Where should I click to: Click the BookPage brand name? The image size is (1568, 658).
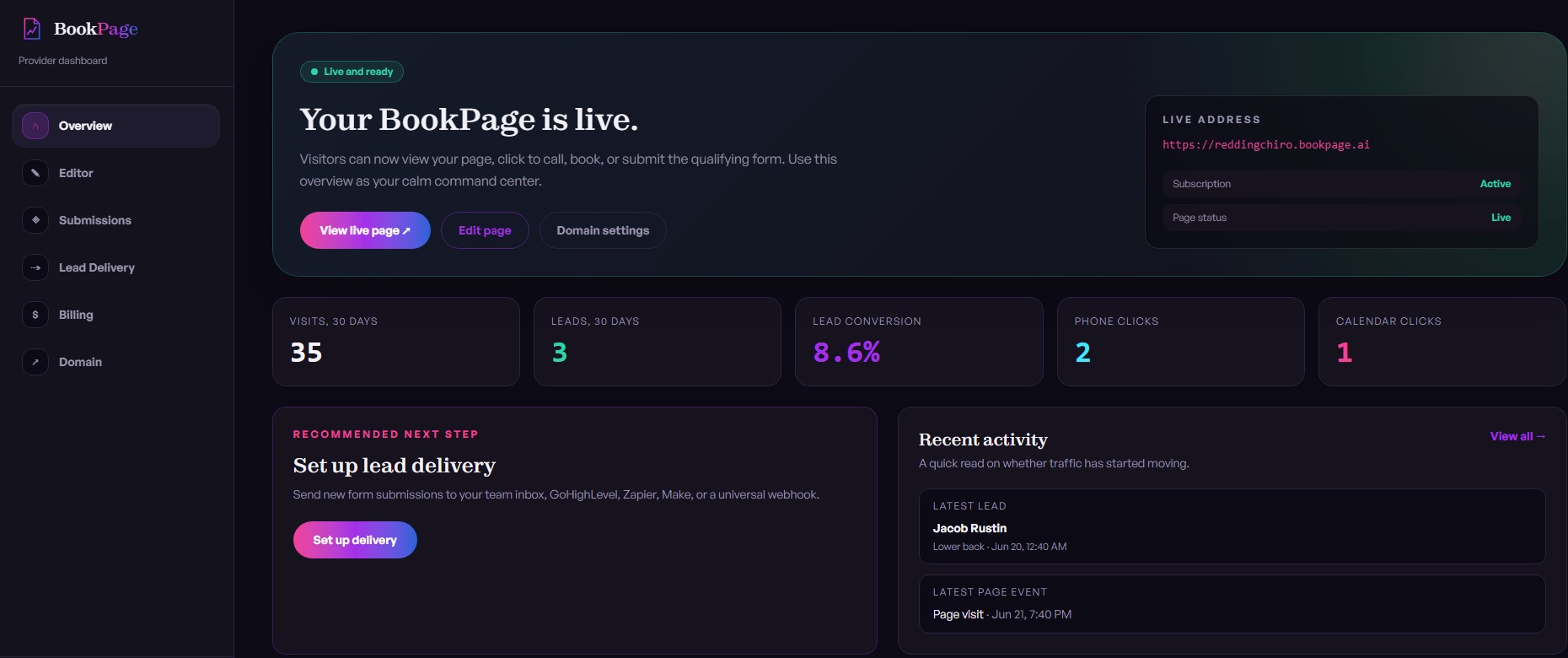click(x=96, y=29)
